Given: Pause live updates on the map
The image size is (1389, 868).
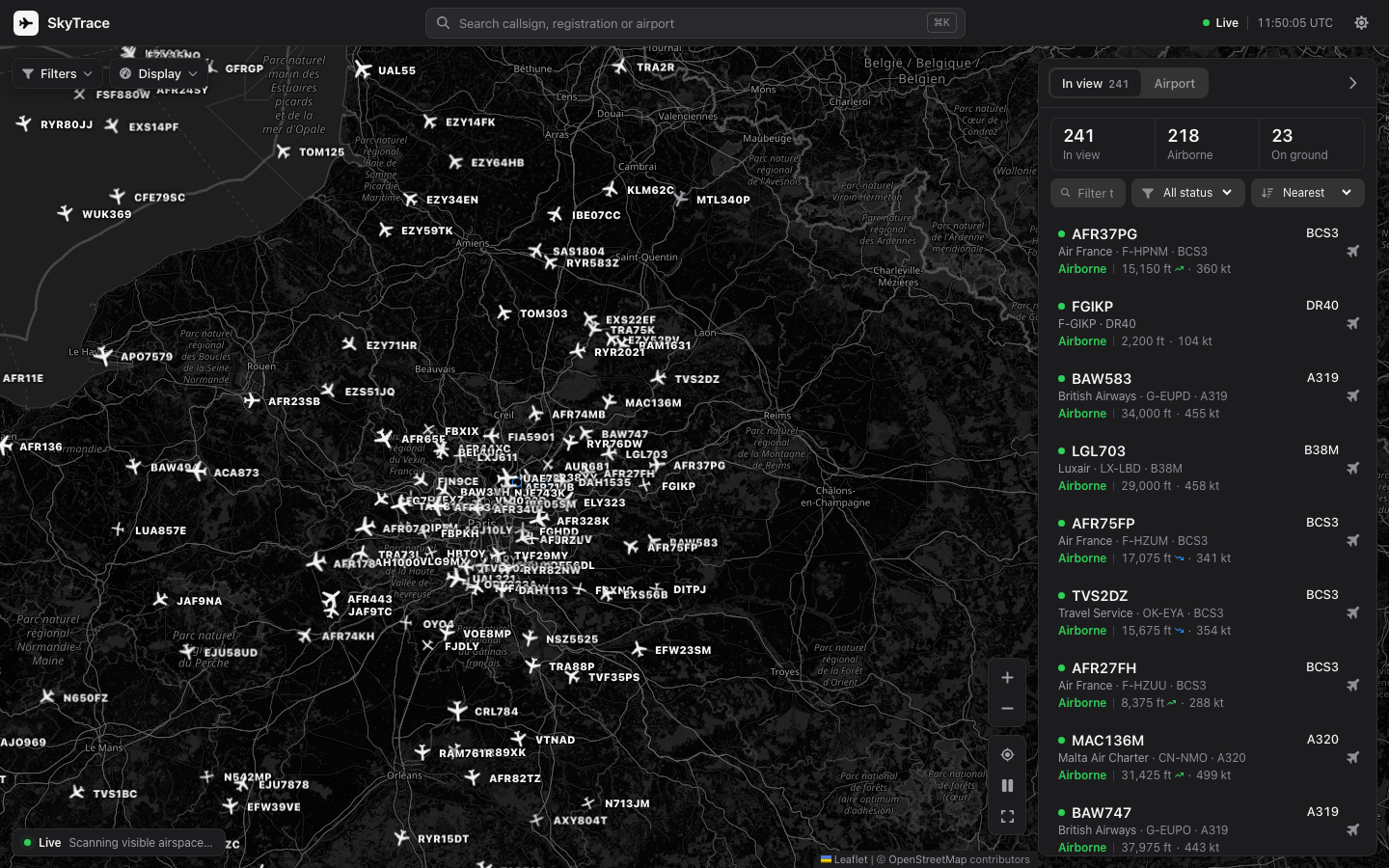Looking at the screenshot, I should [1007, 786].
